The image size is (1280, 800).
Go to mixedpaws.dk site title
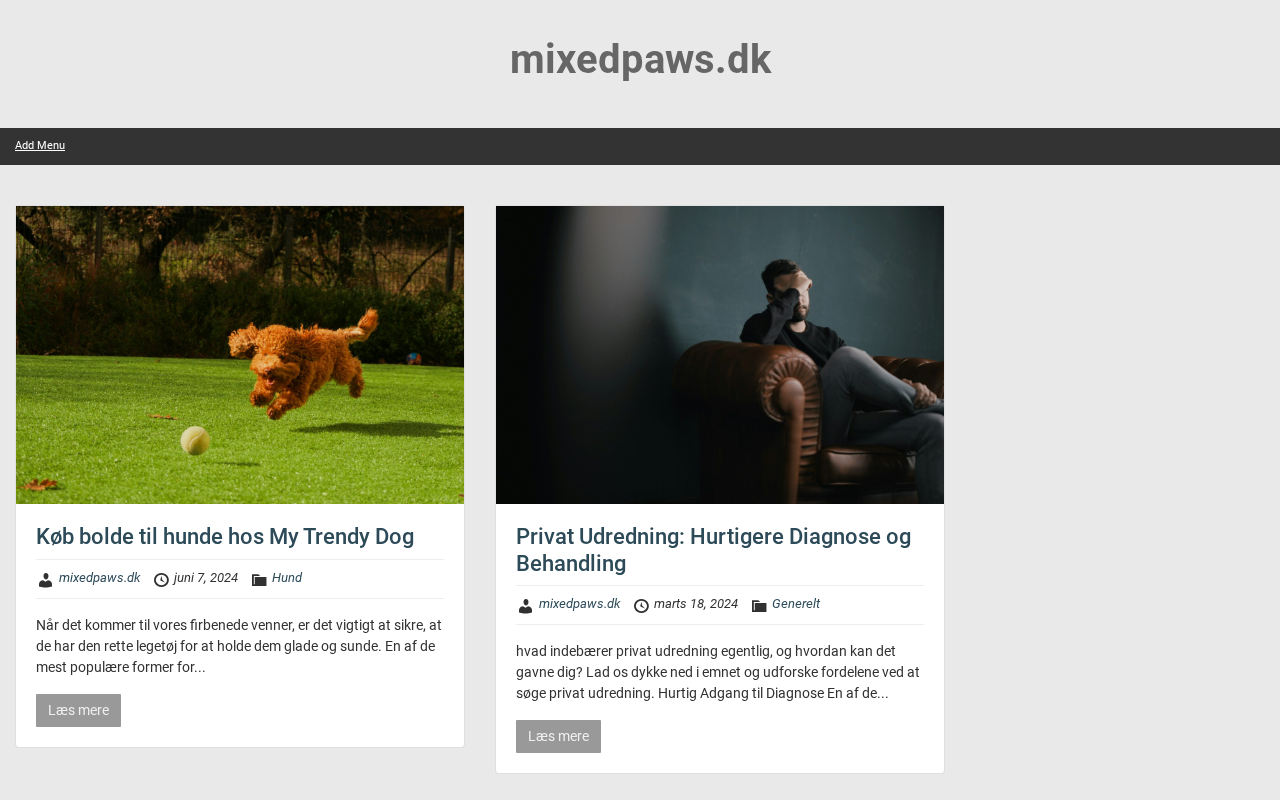point(640,60)
